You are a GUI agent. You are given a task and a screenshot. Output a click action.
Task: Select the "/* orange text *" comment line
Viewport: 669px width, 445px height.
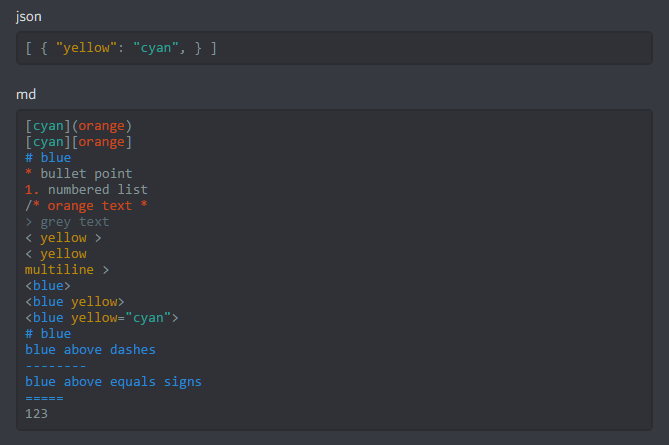point(86,205)
